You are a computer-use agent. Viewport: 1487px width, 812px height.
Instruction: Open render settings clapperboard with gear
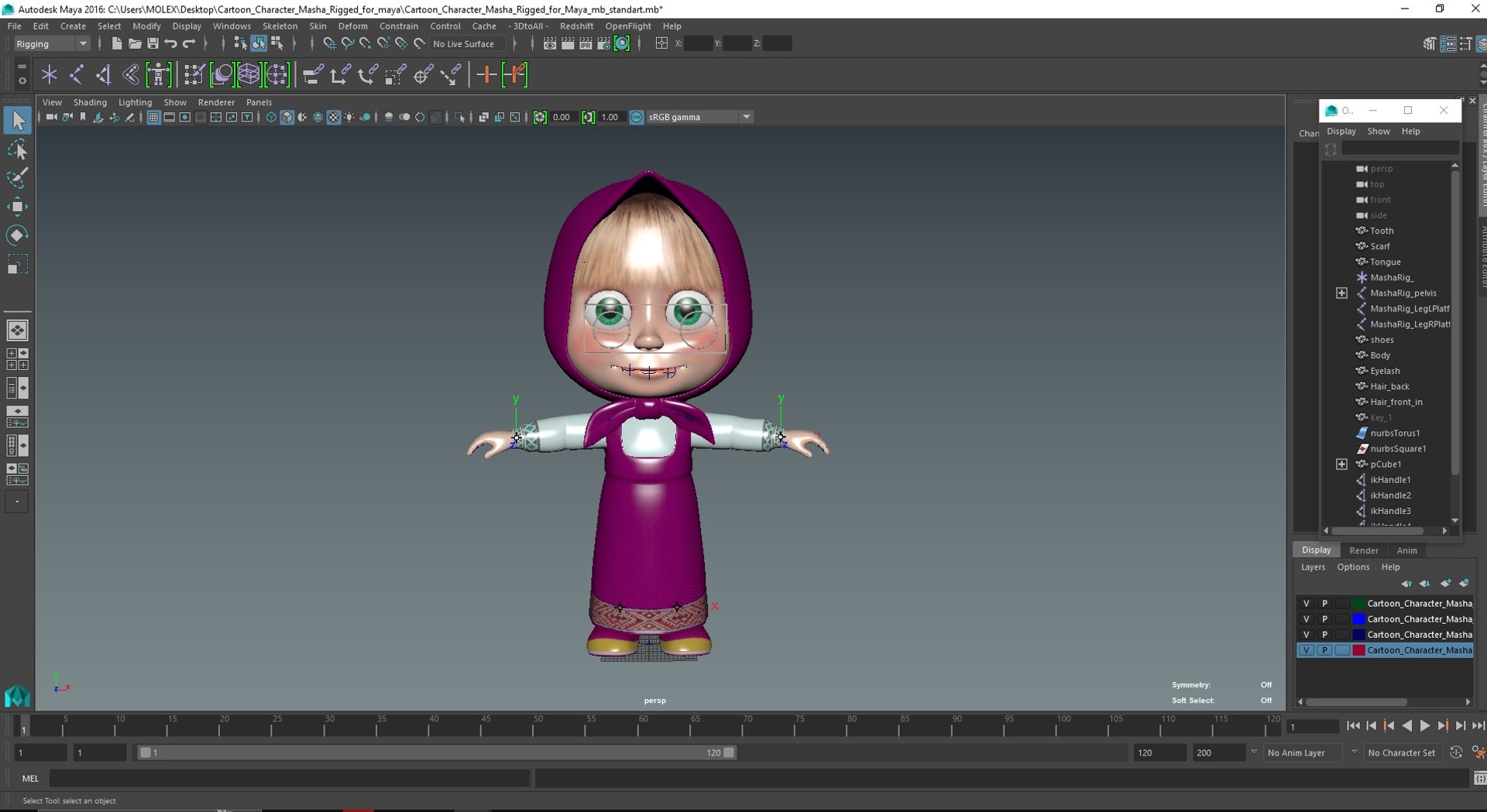[603, 43]
